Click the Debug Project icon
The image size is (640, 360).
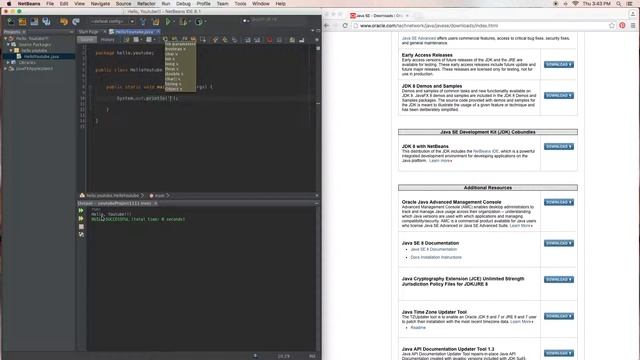[x=183, y=21]
